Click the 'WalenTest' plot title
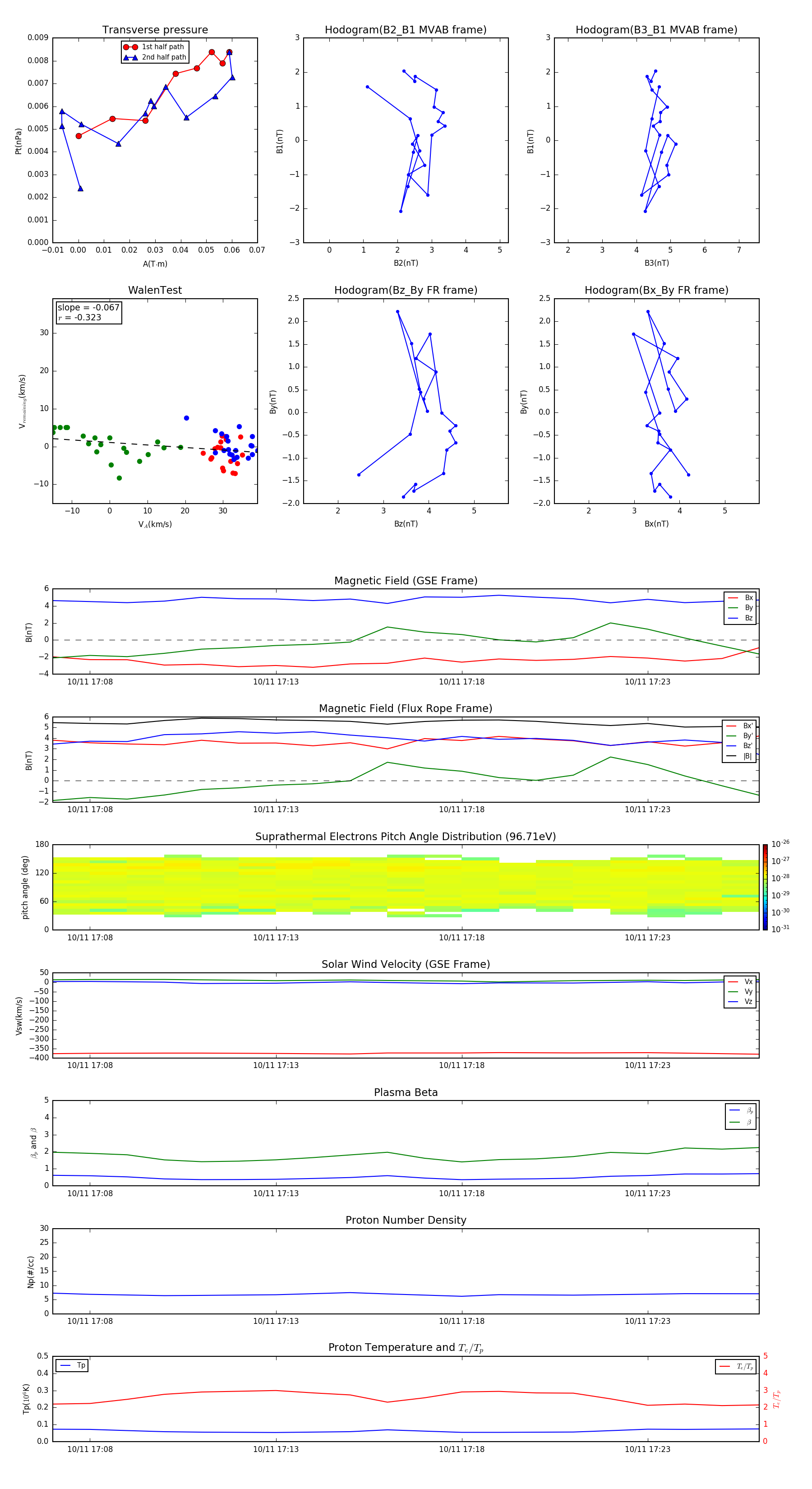 pyautogui.click(x=155, y=290)
